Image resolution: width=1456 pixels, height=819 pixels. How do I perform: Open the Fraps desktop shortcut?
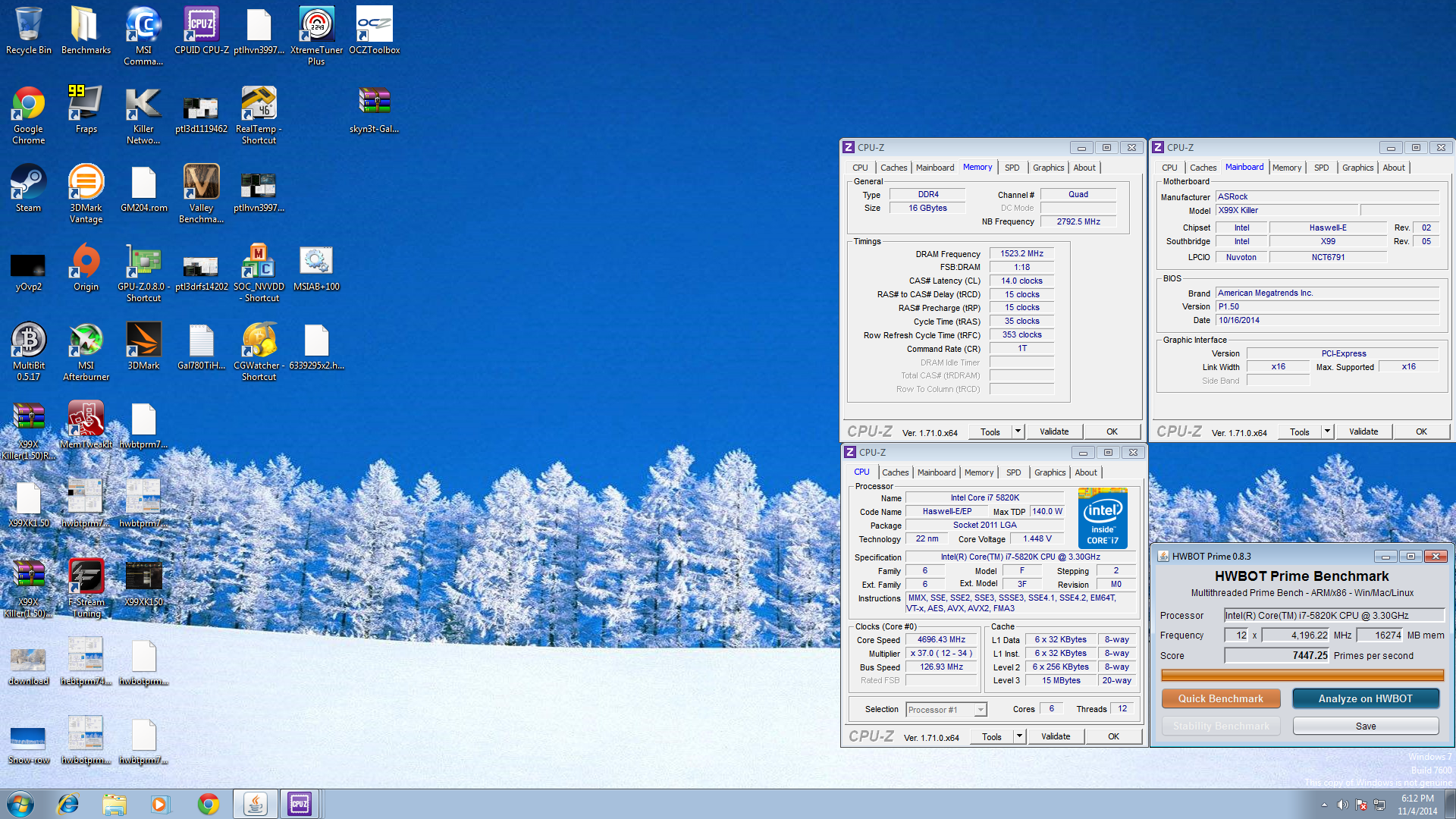(86, 109)
